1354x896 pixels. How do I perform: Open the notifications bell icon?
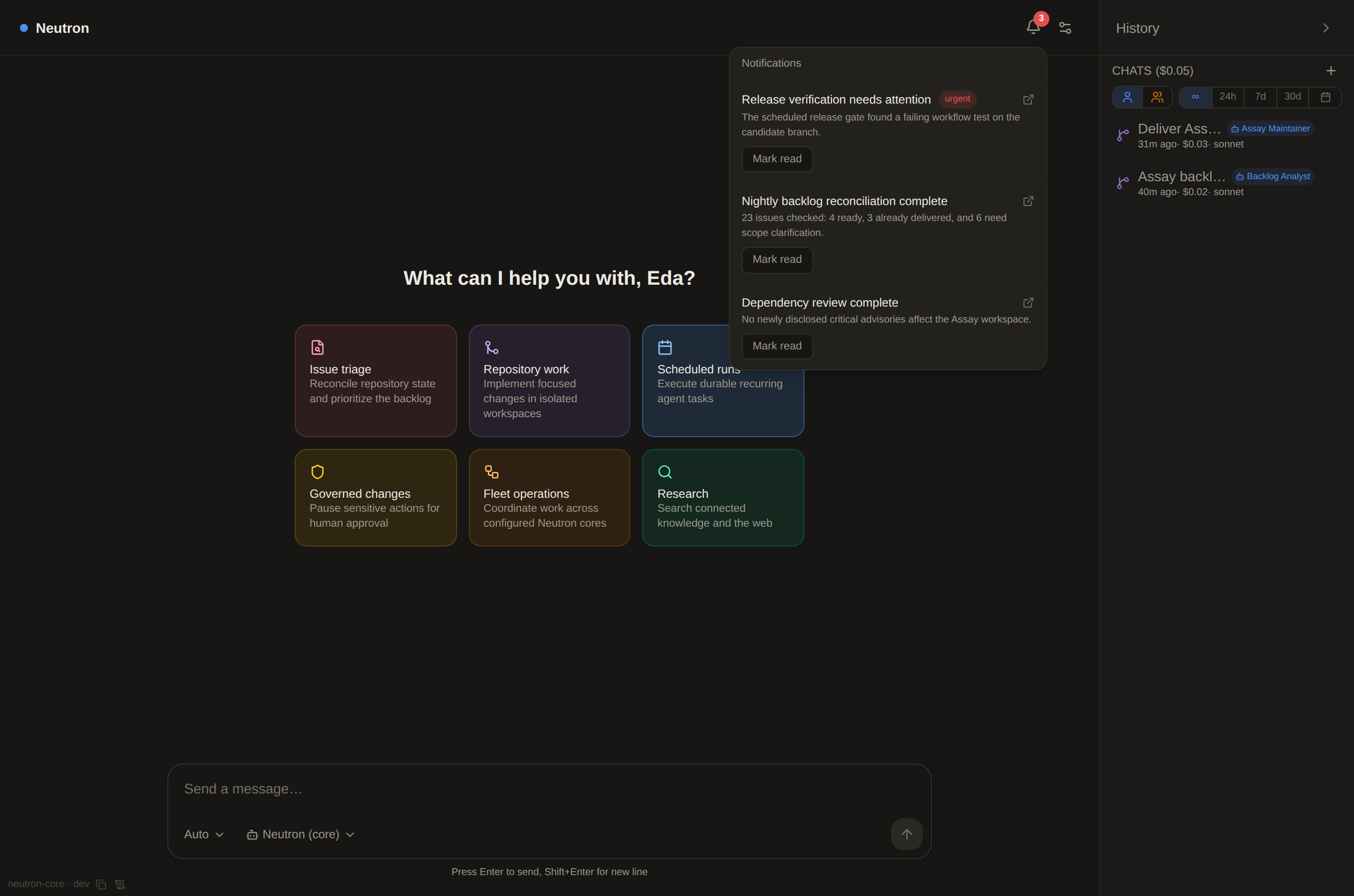1033,27
